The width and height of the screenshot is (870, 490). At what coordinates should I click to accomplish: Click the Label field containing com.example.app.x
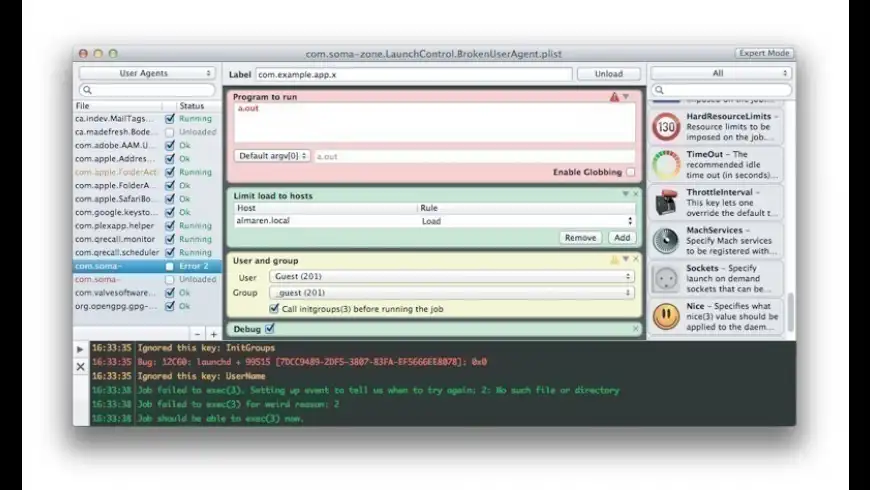tap(414, 74)
